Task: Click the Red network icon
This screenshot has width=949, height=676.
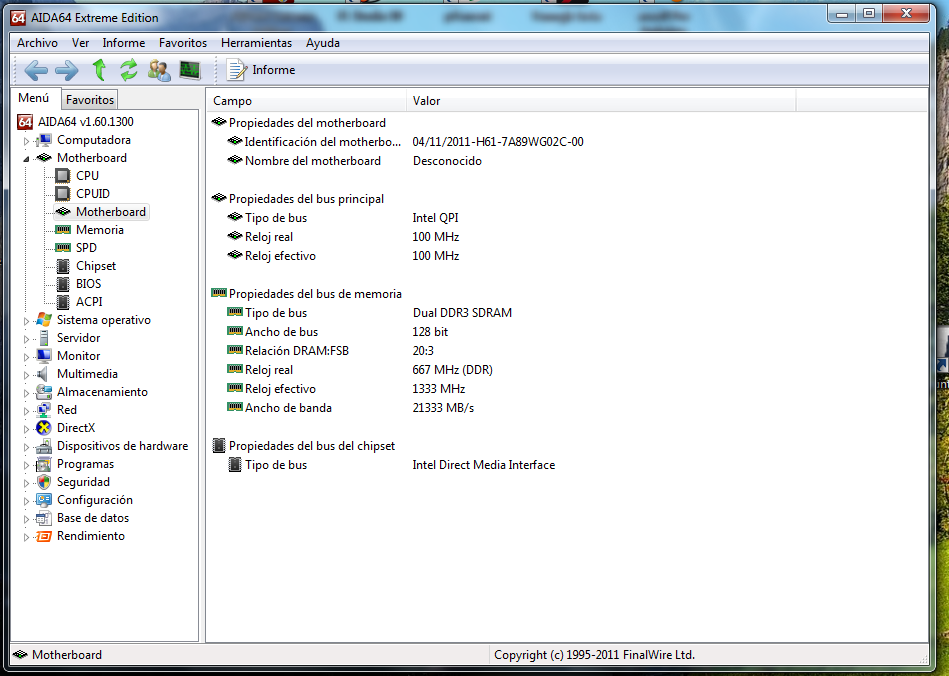Action: coord(44,410)
